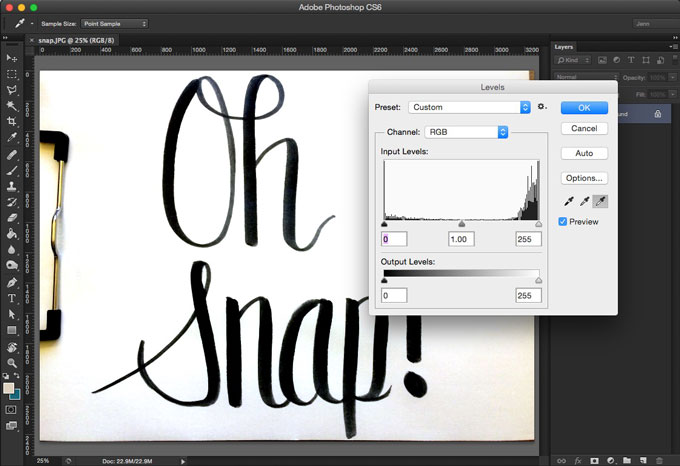The height and width of the screenshot is (466, 680).
Task: Toggle shape layer filter in Layers panel
Action: point(646,60)
